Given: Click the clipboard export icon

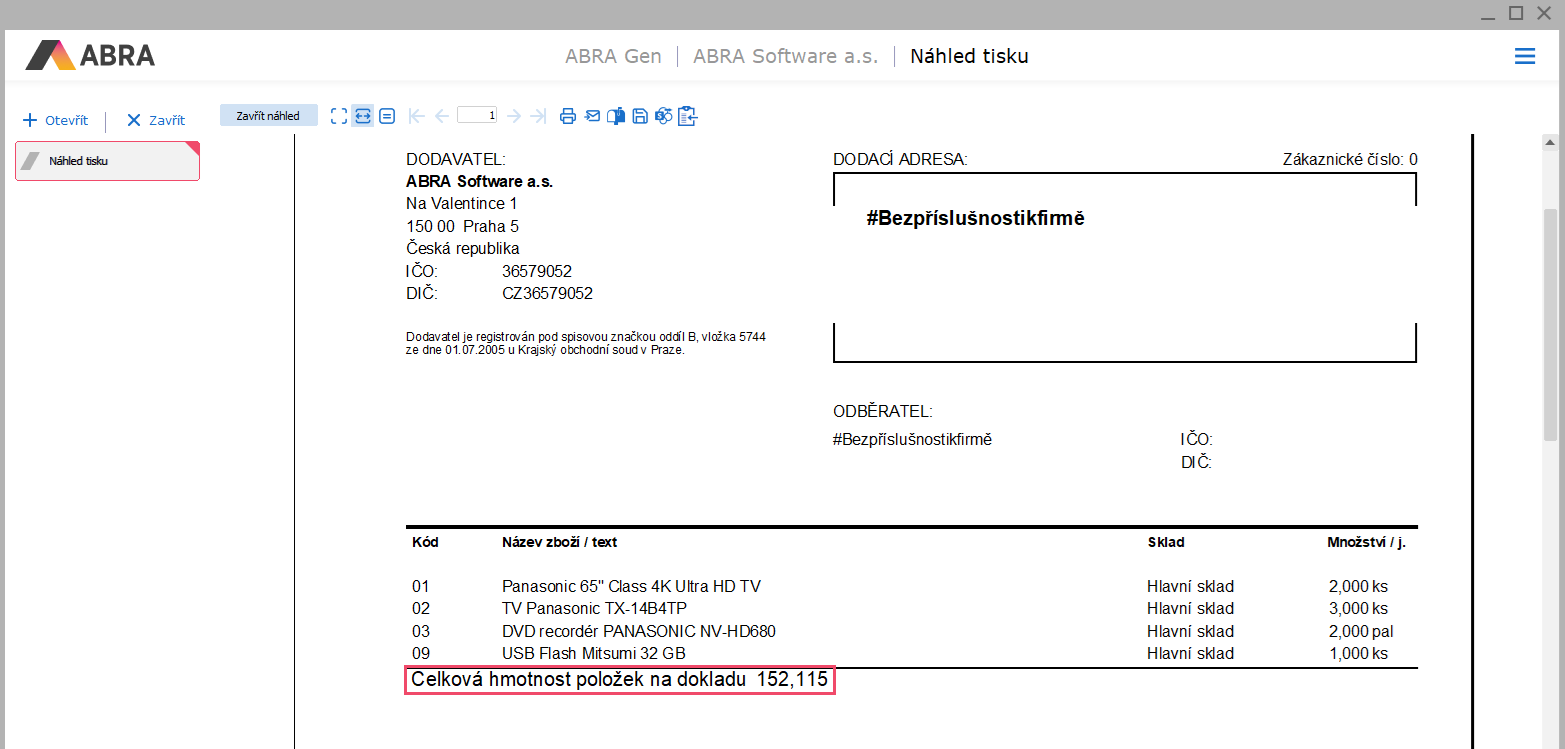Looking at the screenshot, I should (687, 116).
